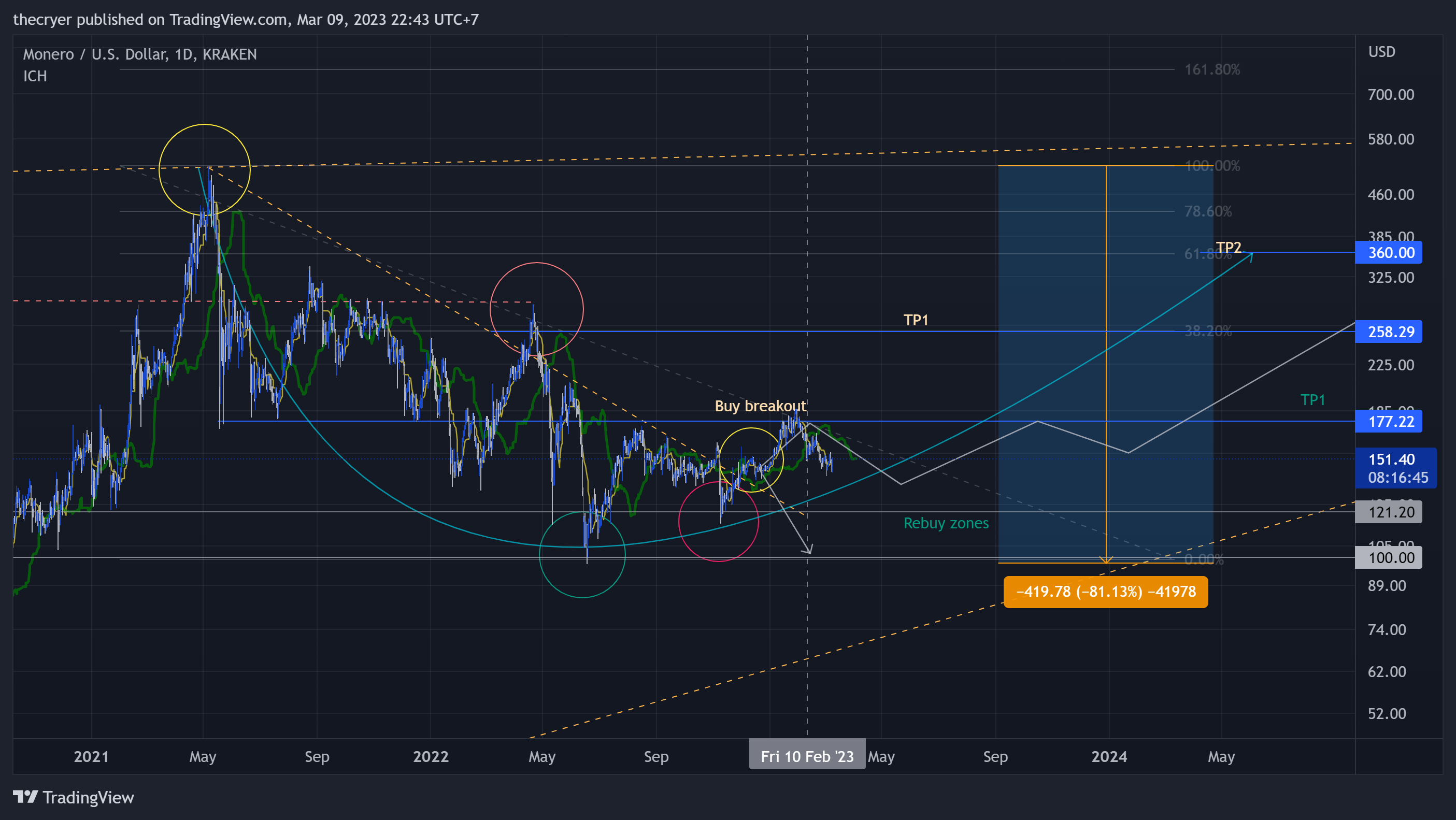The image size is (1456, 820).
Task: Click the 74.00 price axis value
Action: pos(1387,629)
